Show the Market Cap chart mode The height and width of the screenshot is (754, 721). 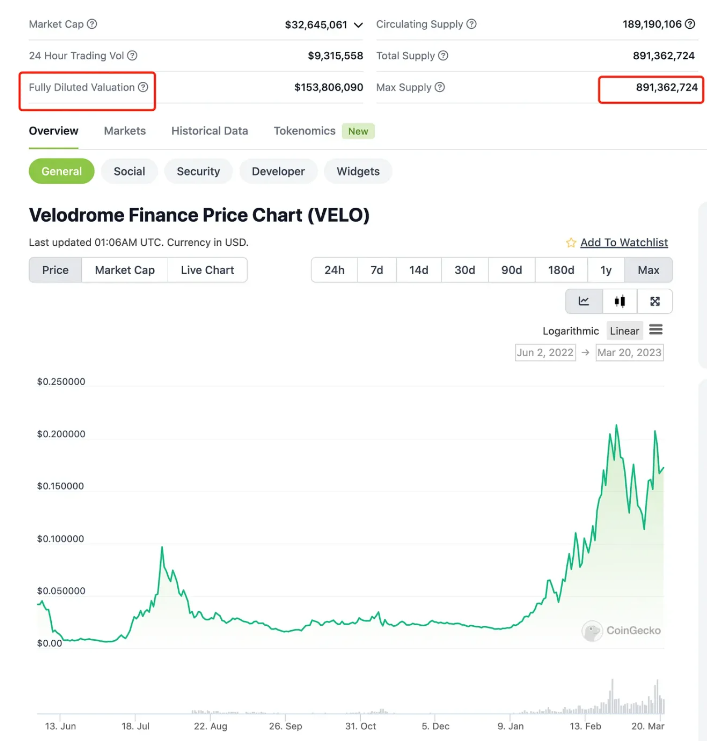click(x=125, y=270)
